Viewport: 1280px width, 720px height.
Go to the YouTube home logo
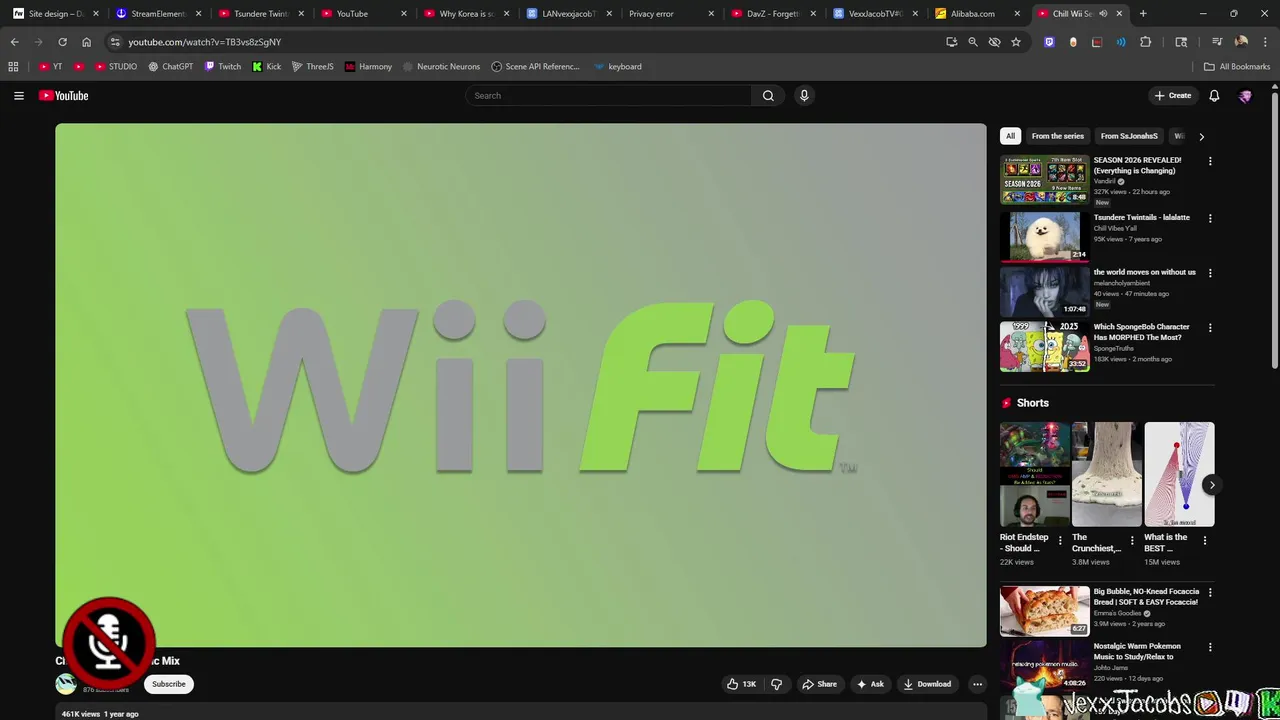pos(63,96)
